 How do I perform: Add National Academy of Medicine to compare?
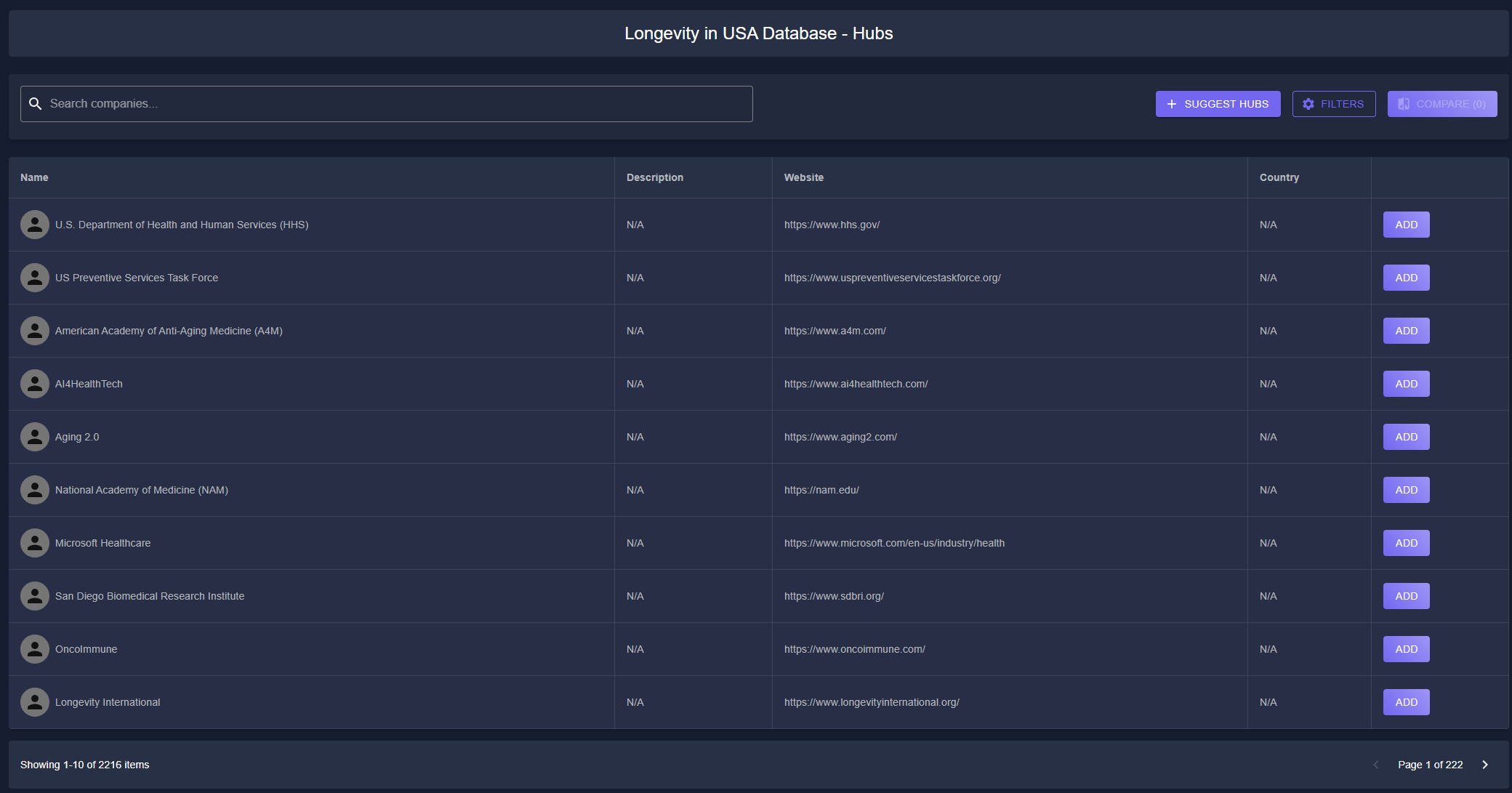pos(1406,490)
